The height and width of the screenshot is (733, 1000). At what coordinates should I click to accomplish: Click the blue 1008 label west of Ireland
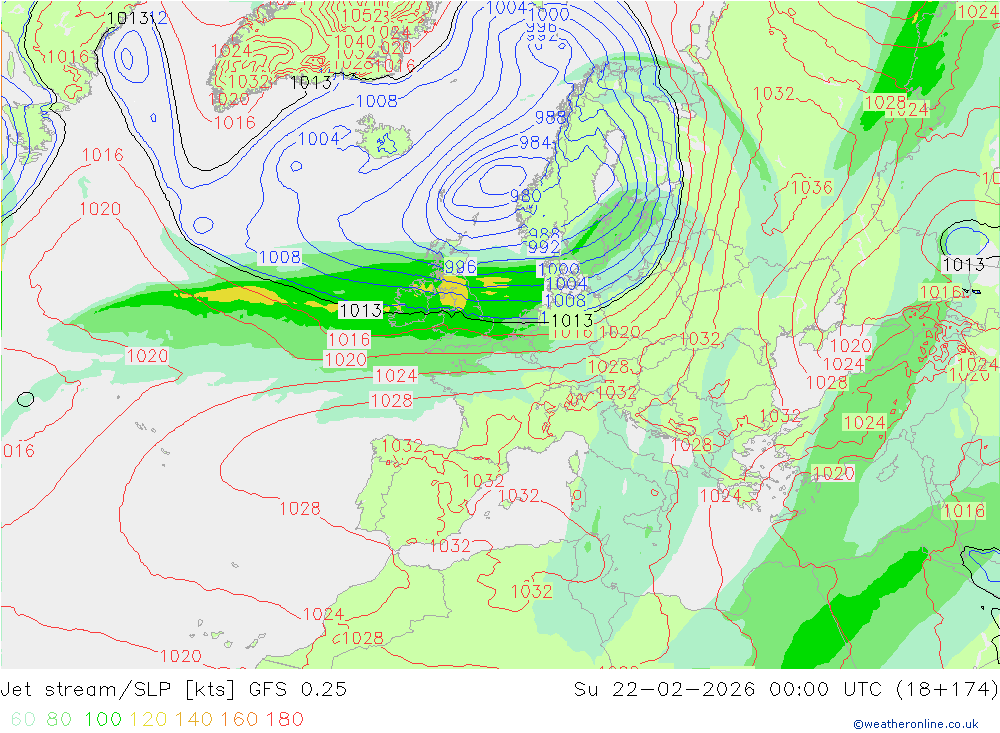point(279,256)
